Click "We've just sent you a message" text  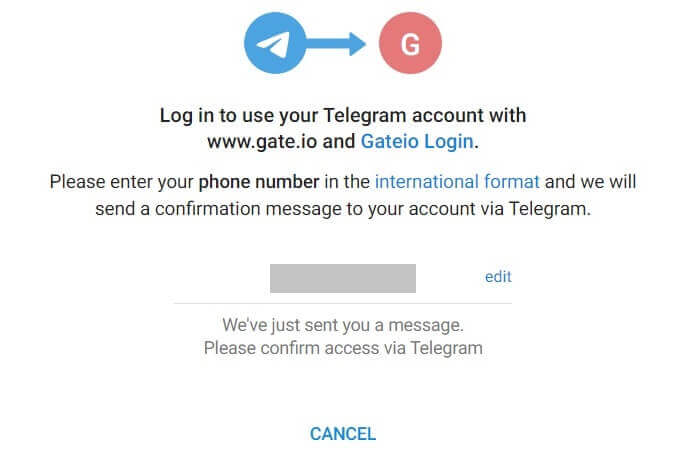[343, 325]
